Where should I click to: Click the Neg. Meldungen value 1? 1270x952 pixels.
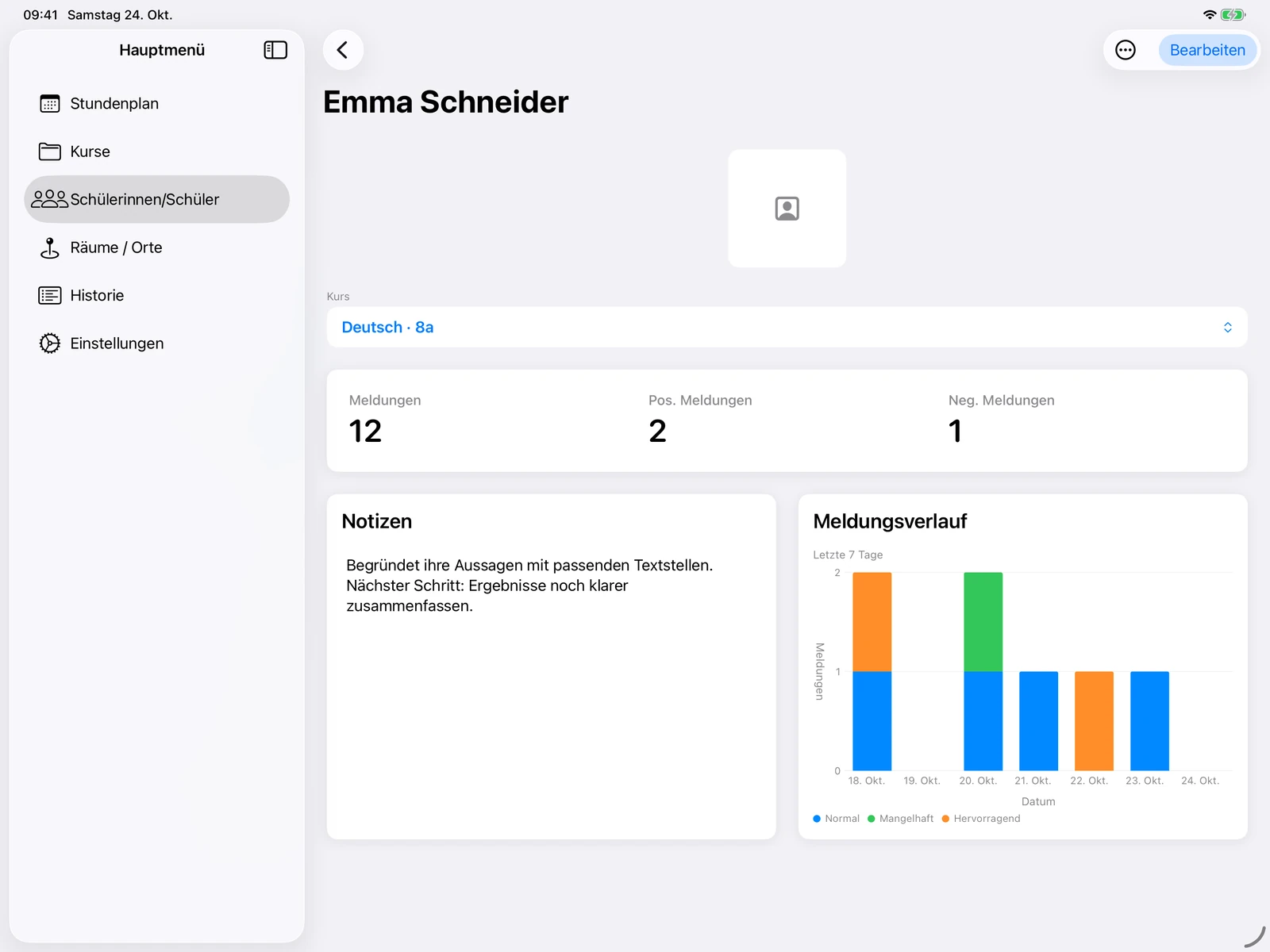tap(955, 431)
